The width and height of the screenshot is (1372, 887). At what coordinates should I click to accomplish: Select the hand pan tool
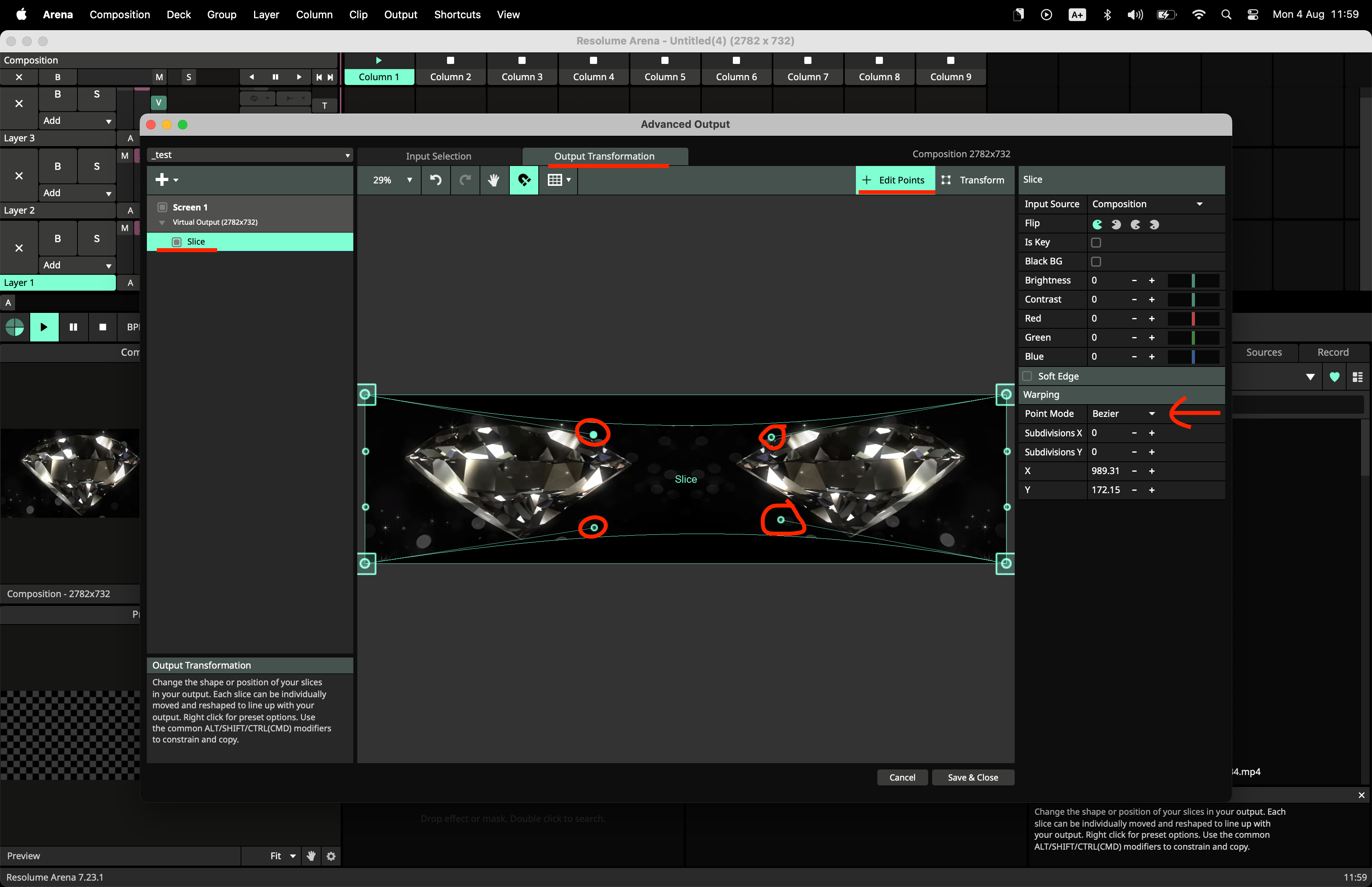493,180
